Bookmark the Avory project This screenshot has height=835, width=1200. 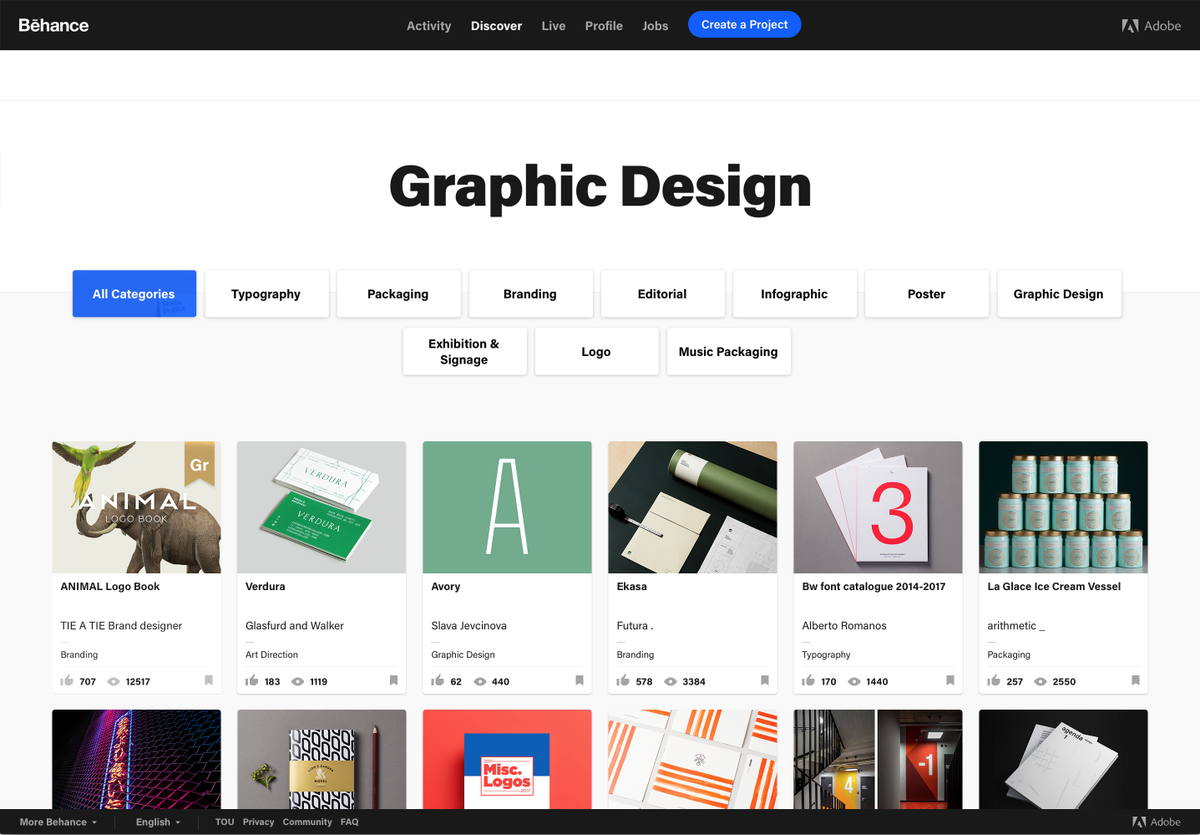(579, 681)
